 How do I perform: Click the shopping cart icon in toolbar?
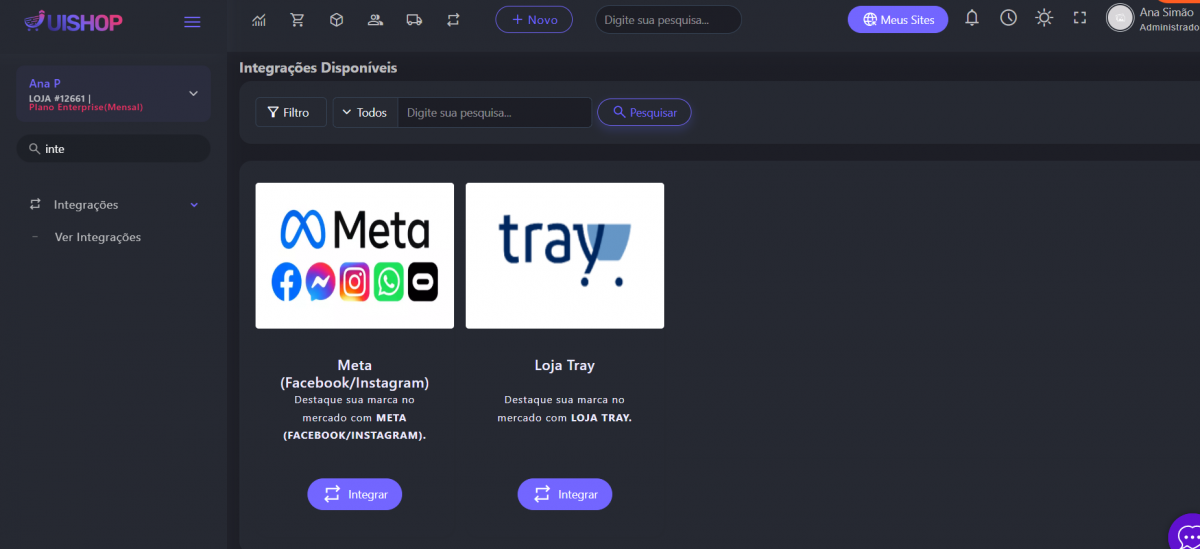pos(297,20)
